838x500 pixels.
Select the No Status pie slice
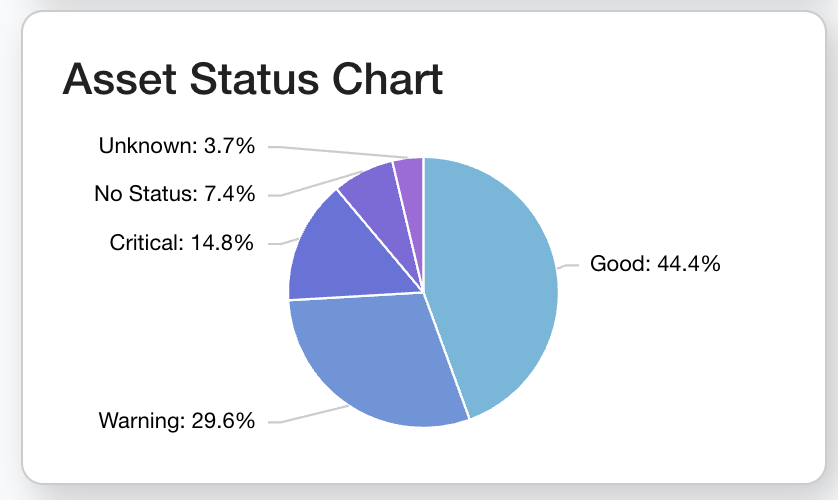coord(370,195)
